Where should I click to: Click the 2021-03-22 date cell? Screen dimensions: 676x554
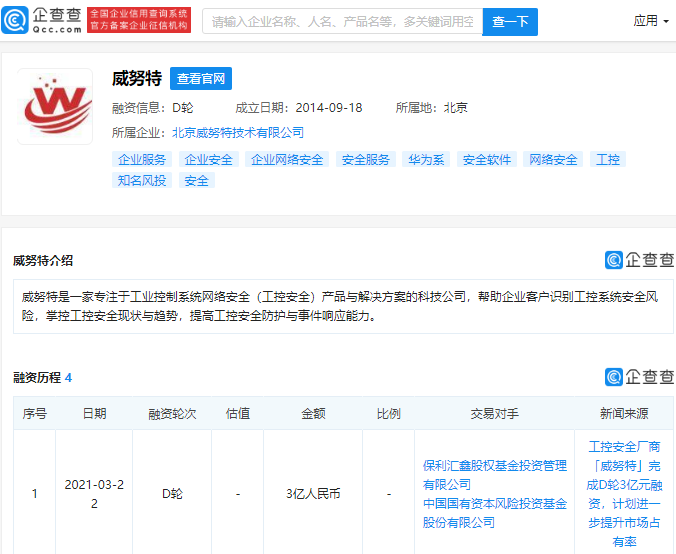point(94,494)
